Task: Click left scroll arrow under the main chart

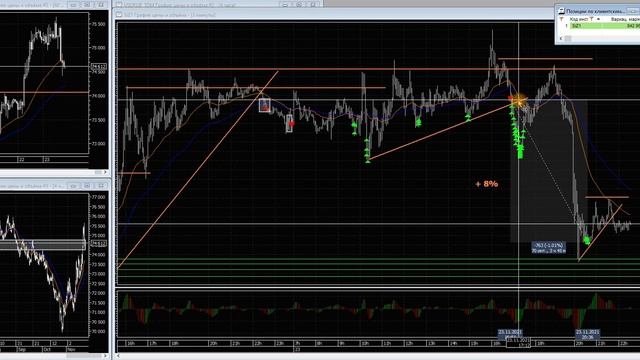Action: click(x=119, y=356)
